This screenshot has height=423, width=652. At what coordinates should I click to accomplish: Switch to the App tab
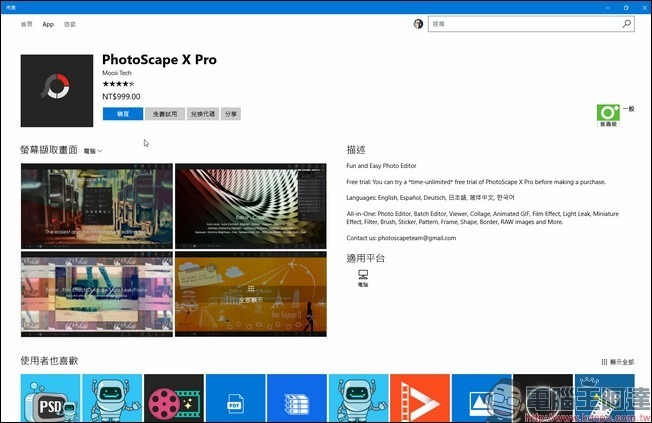(x=48, y=24)
